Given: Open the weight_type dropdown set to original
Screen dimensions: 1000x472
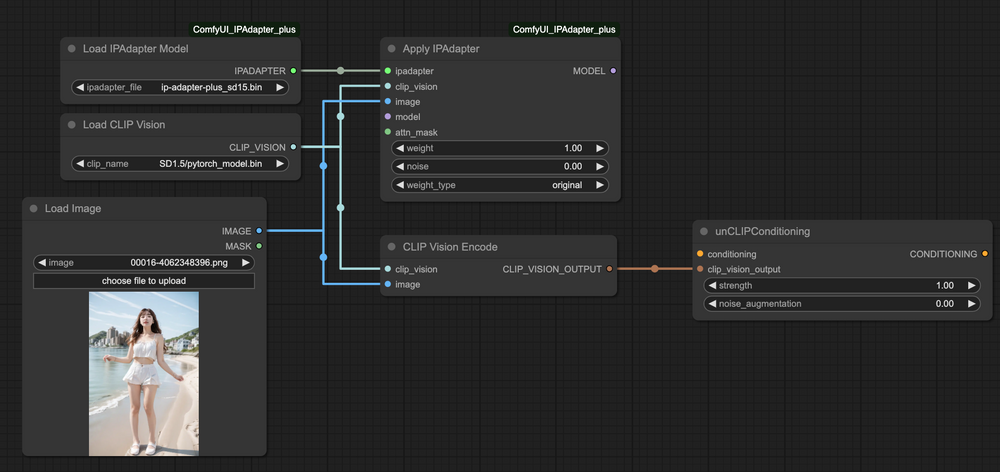Looking at the screenshot, I should click(x=500, y=185).
